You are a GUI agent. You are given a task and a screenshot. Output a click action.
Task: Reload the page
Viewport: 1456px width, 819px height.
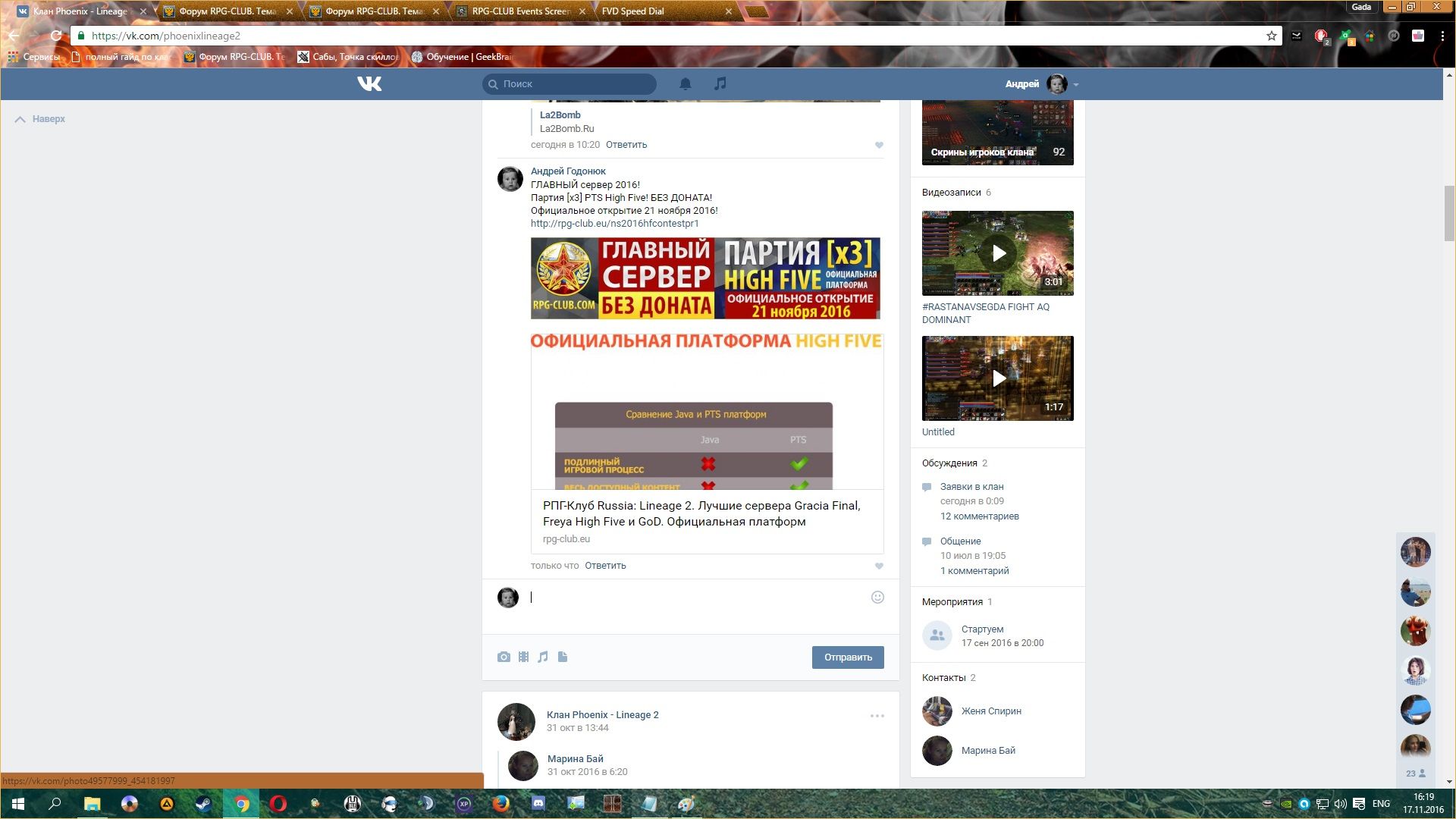pyautogui.click(x=56, y=36)
